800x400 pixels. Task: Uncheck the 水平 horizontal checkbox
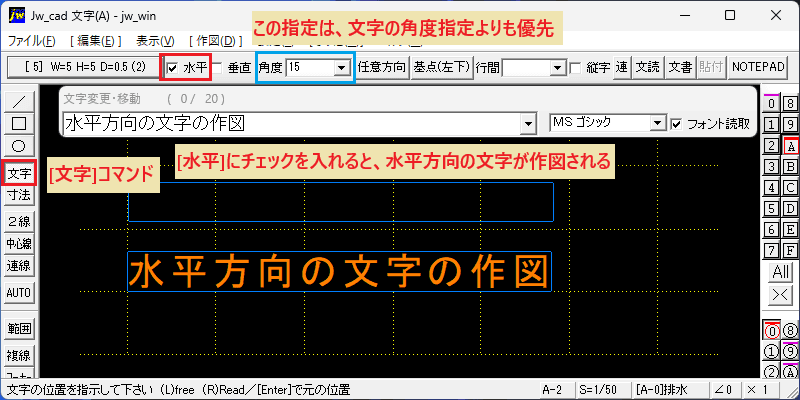pyautogui.click(x=172, y=67)
